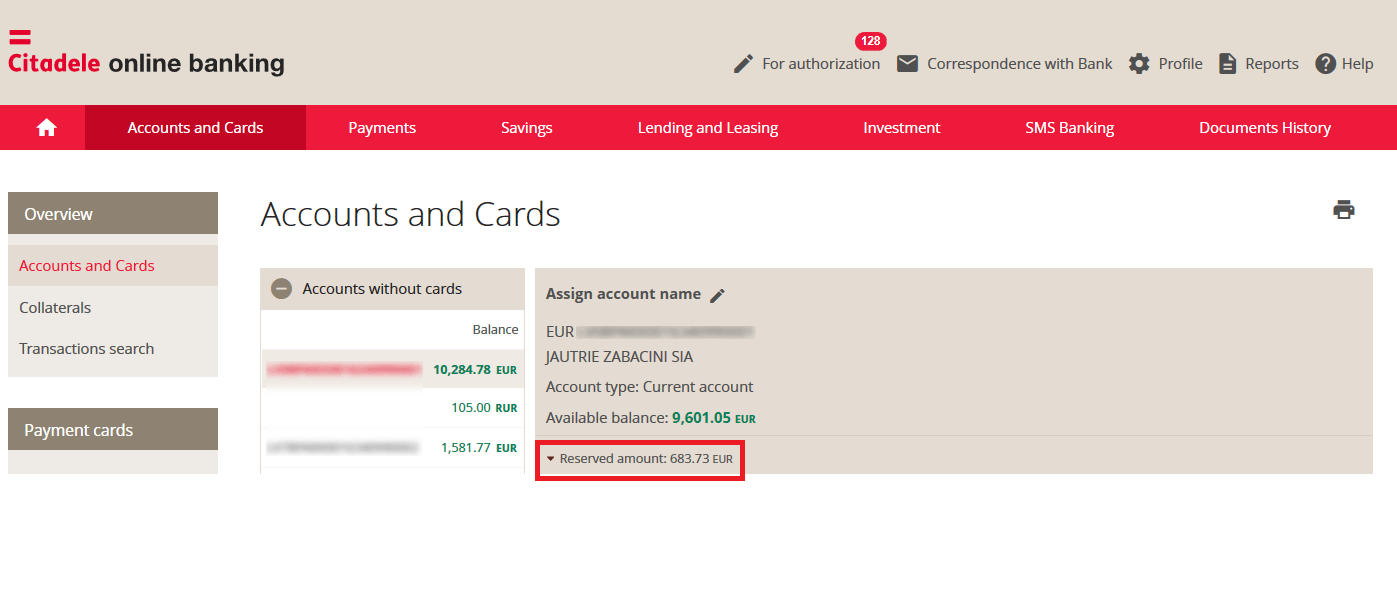Open the Documents History tab
Image resolution: width=1397 pixels, height=602 pixels.
pyautogui.click(x=1264, y=127)
